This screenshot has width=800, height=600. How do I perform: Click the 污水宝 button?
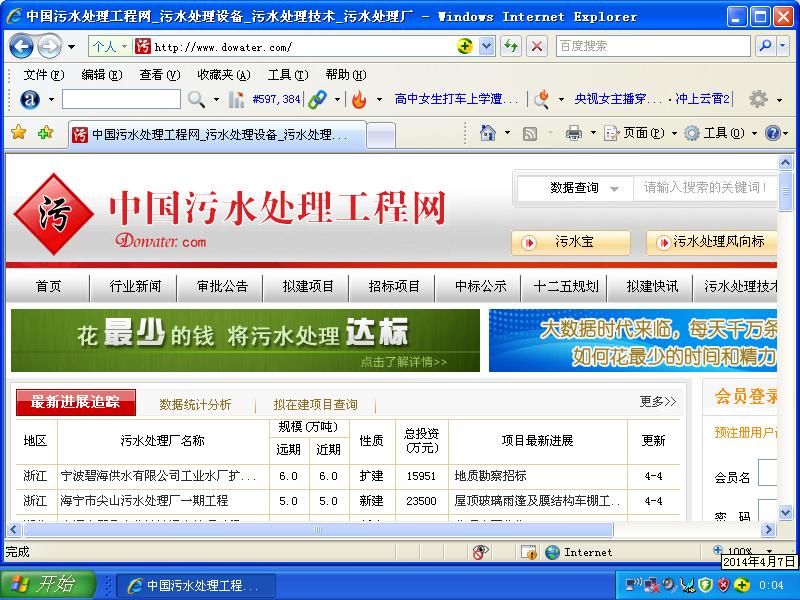(571, 242)
